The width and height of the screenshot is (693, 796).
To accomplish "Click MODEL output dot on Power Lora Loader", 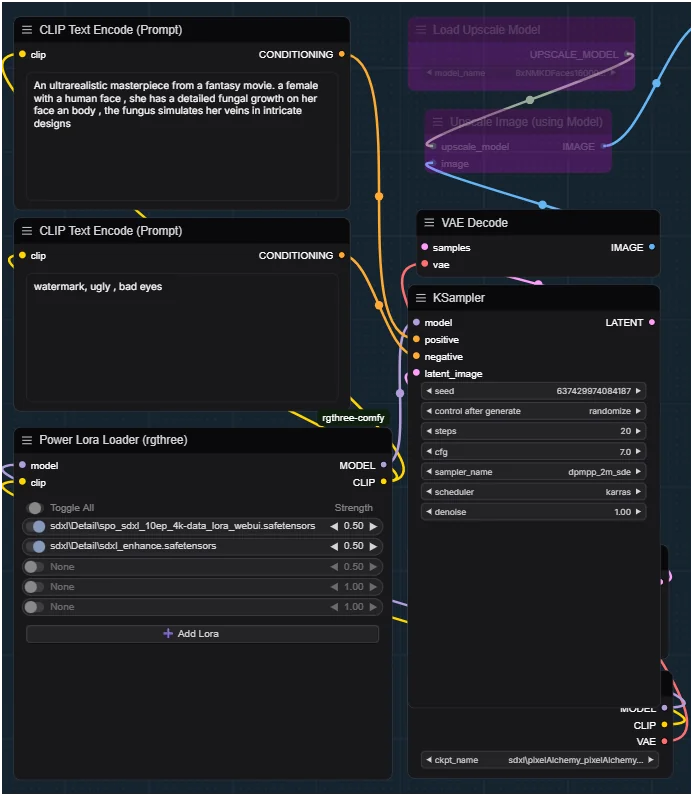I will (383, 465).
